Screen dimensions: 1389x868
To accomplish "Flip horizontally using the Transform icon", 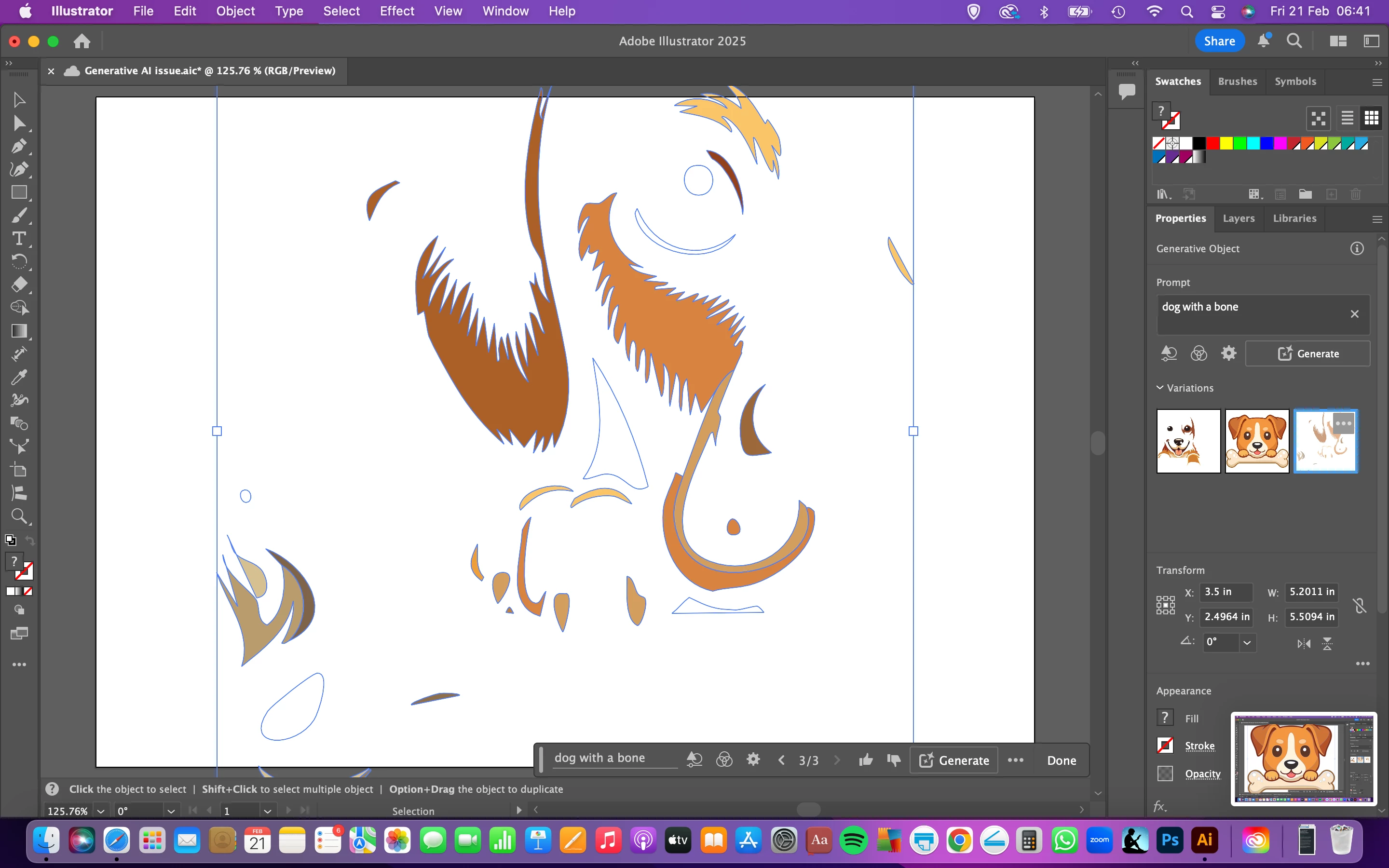I will pos(1304,644).
